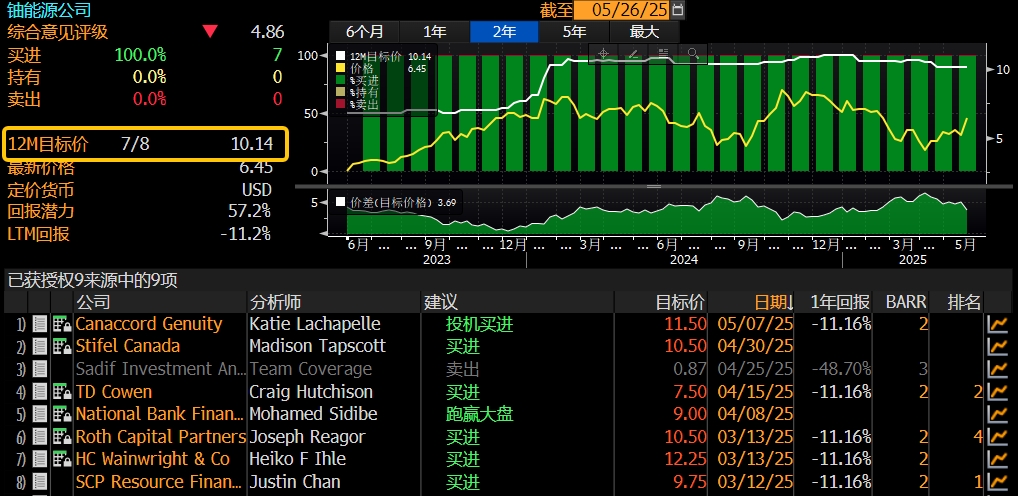Click analyst name Katie Lachapelle

(x=315, y=324)
